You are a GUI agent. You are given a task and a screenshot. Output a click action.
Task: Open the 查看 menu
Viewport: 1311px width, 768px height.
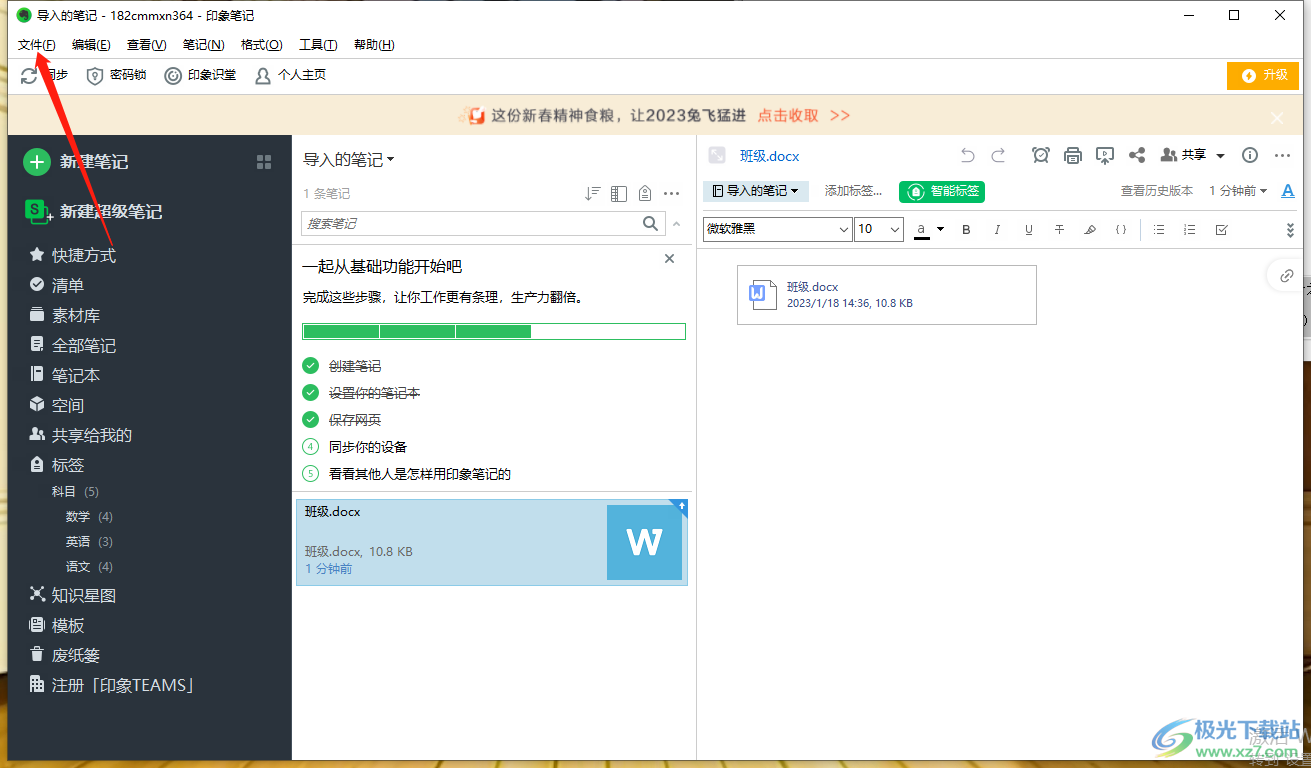click(146, 45)
